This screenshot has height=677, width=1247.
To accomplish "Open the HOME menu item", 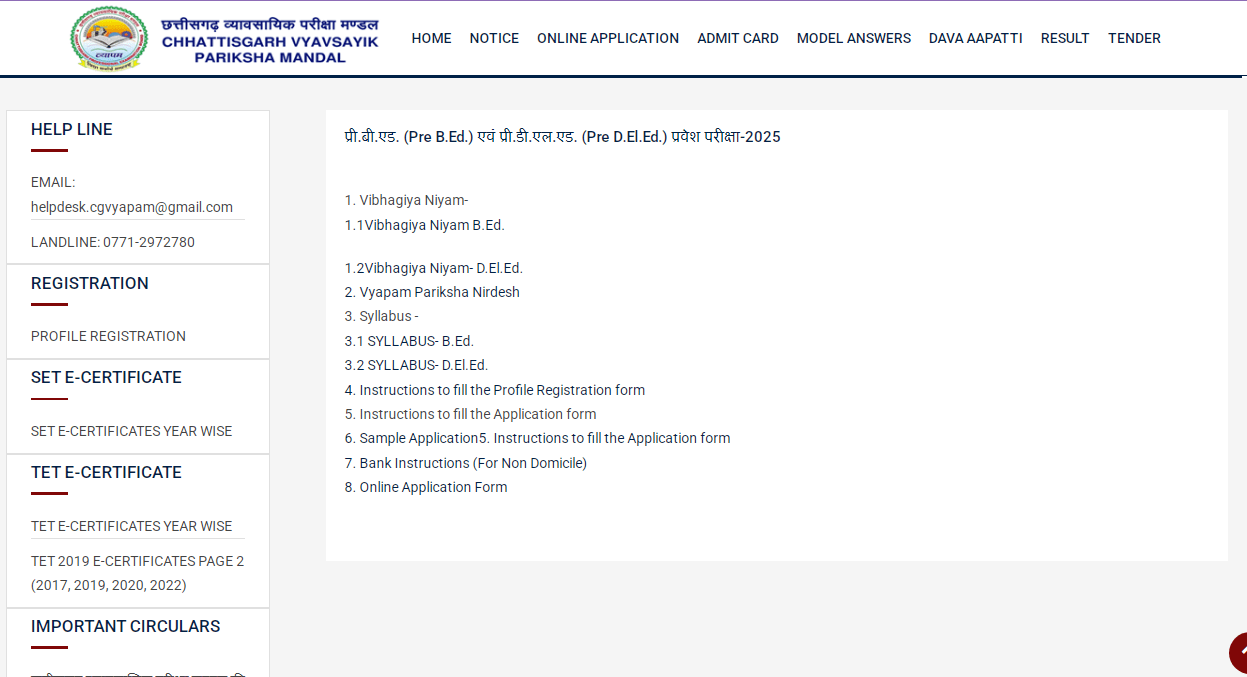I will 431,38.
